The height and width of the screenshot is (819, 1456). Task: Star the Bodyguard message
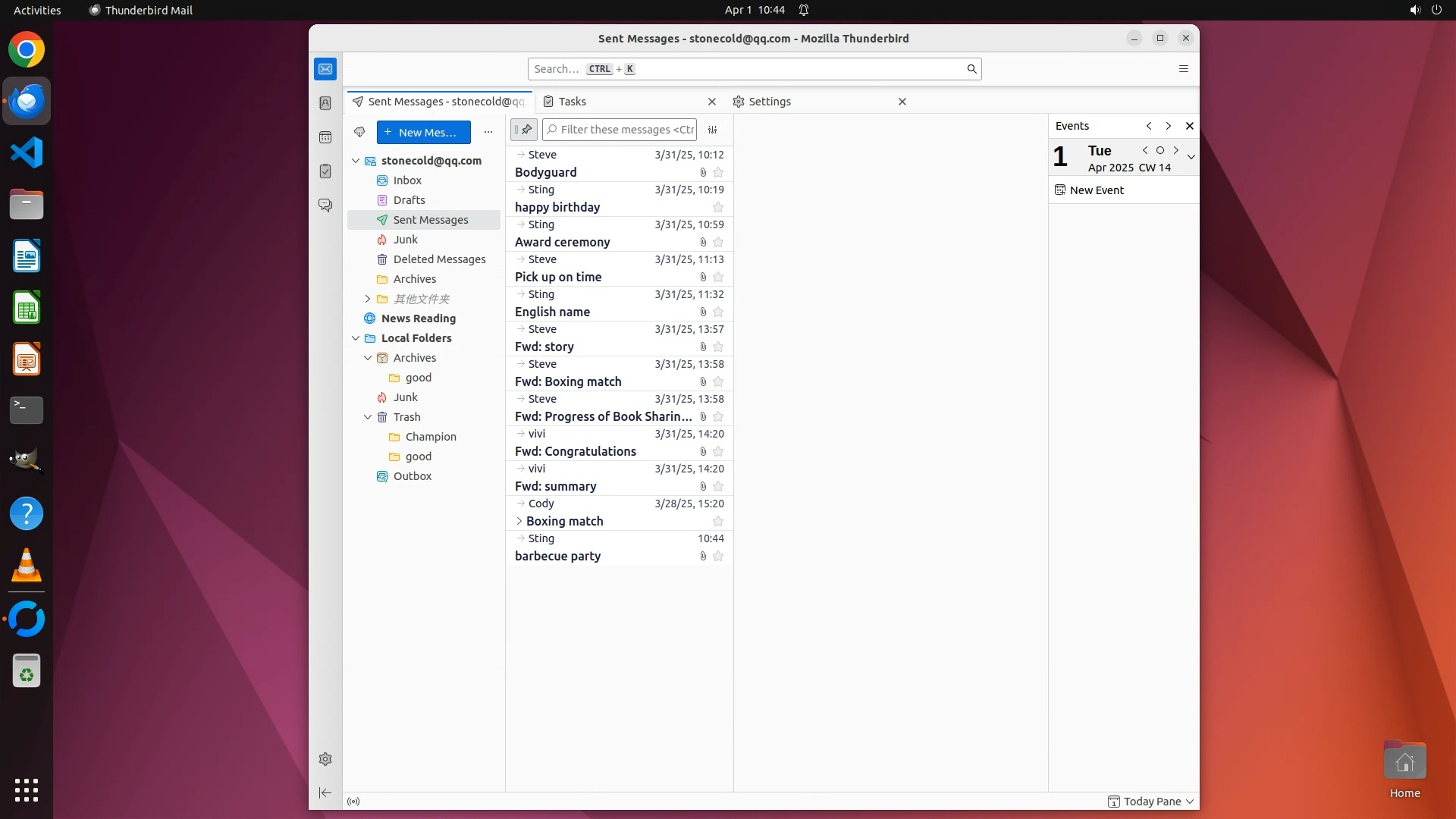(718, 173)
